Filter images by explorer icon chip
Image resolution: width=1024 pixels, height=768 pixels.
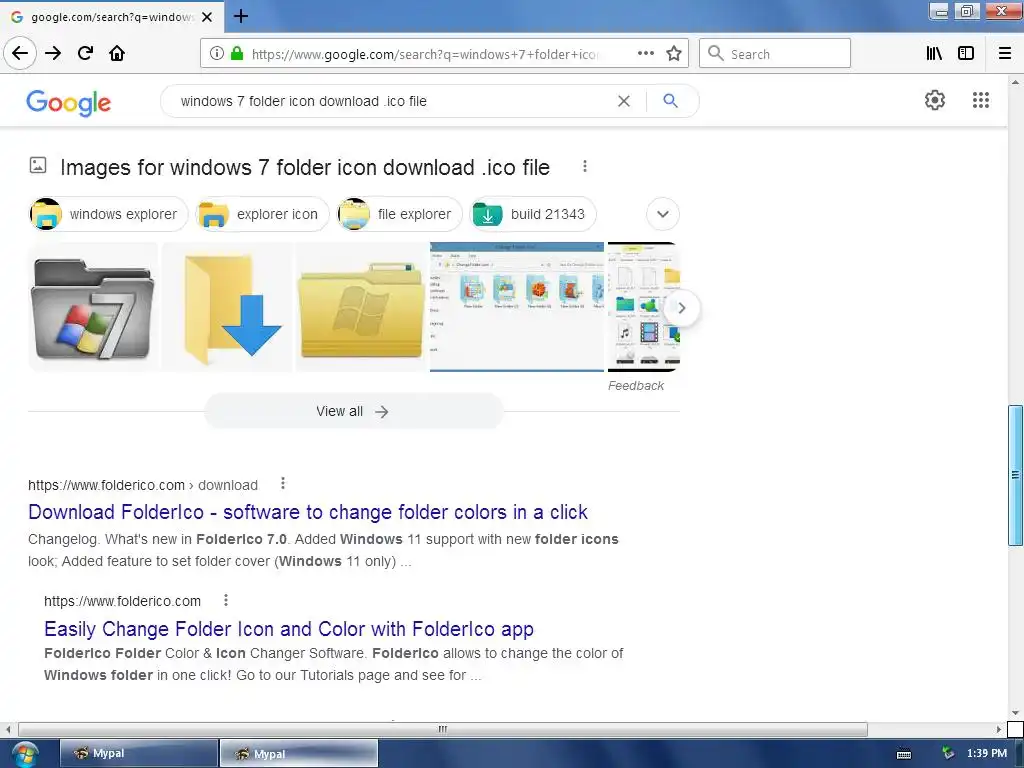(x=265, y=214)
